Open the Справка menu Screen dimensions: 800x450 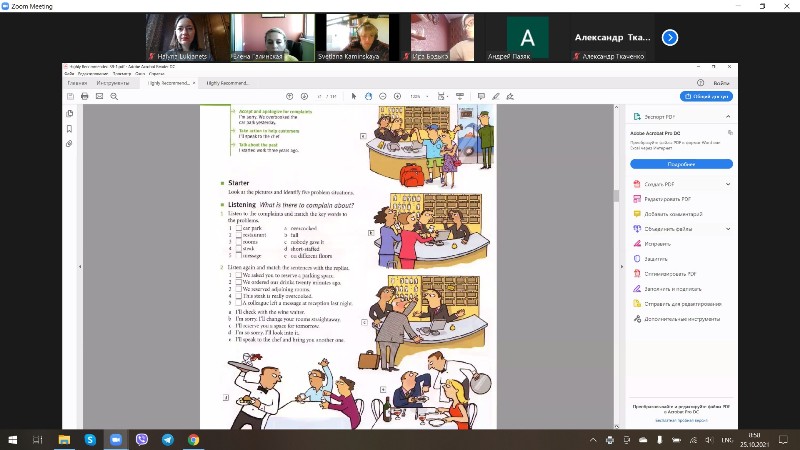pyautogui.click(x=157, y=74)
